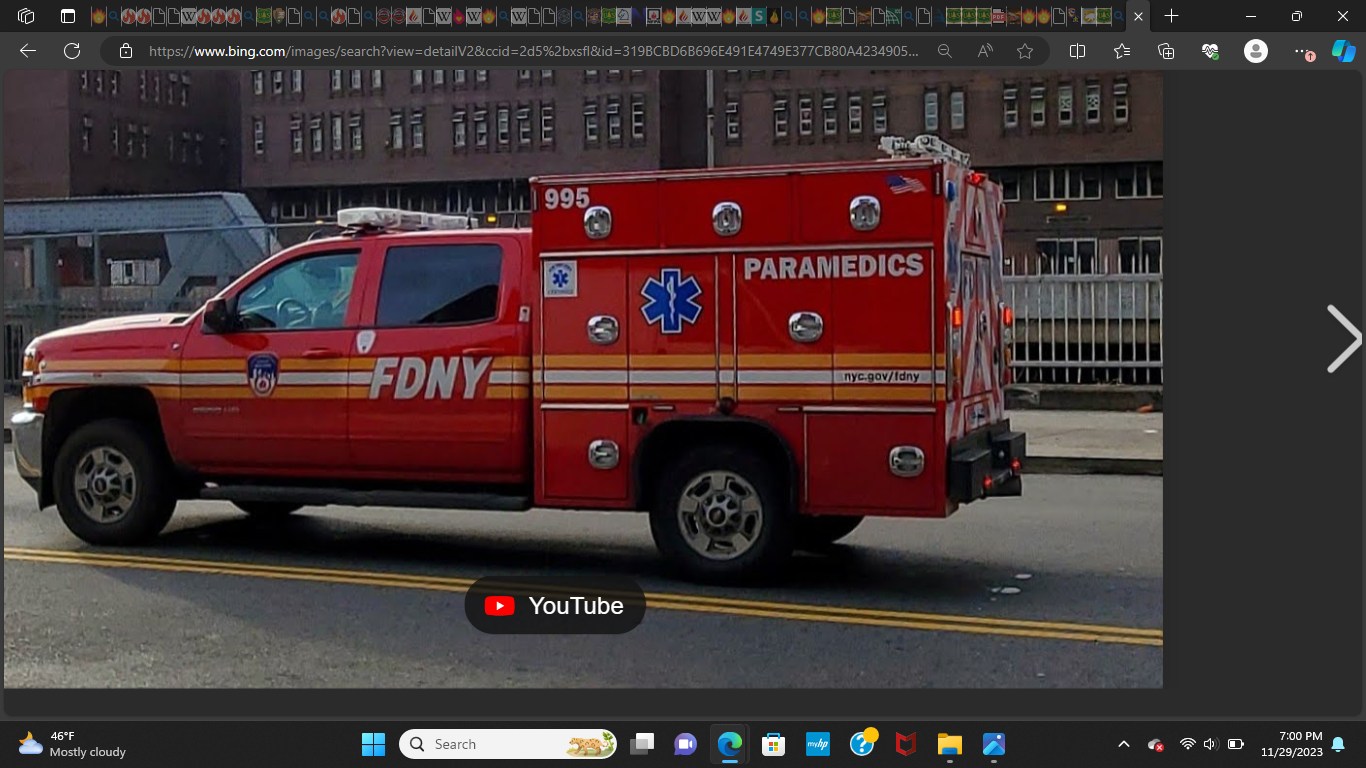1366x768 pixels.
Task: Open the clock showing 7:00 PM
Action: pyautogui.click(x=1291, y=744)
